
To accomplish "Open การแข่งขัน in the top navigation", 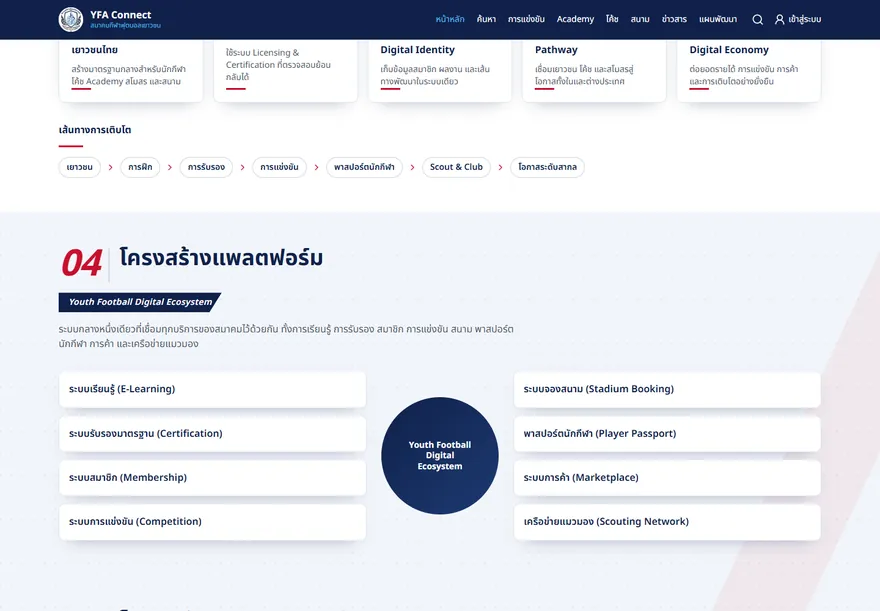I will [x=526, y=19].
